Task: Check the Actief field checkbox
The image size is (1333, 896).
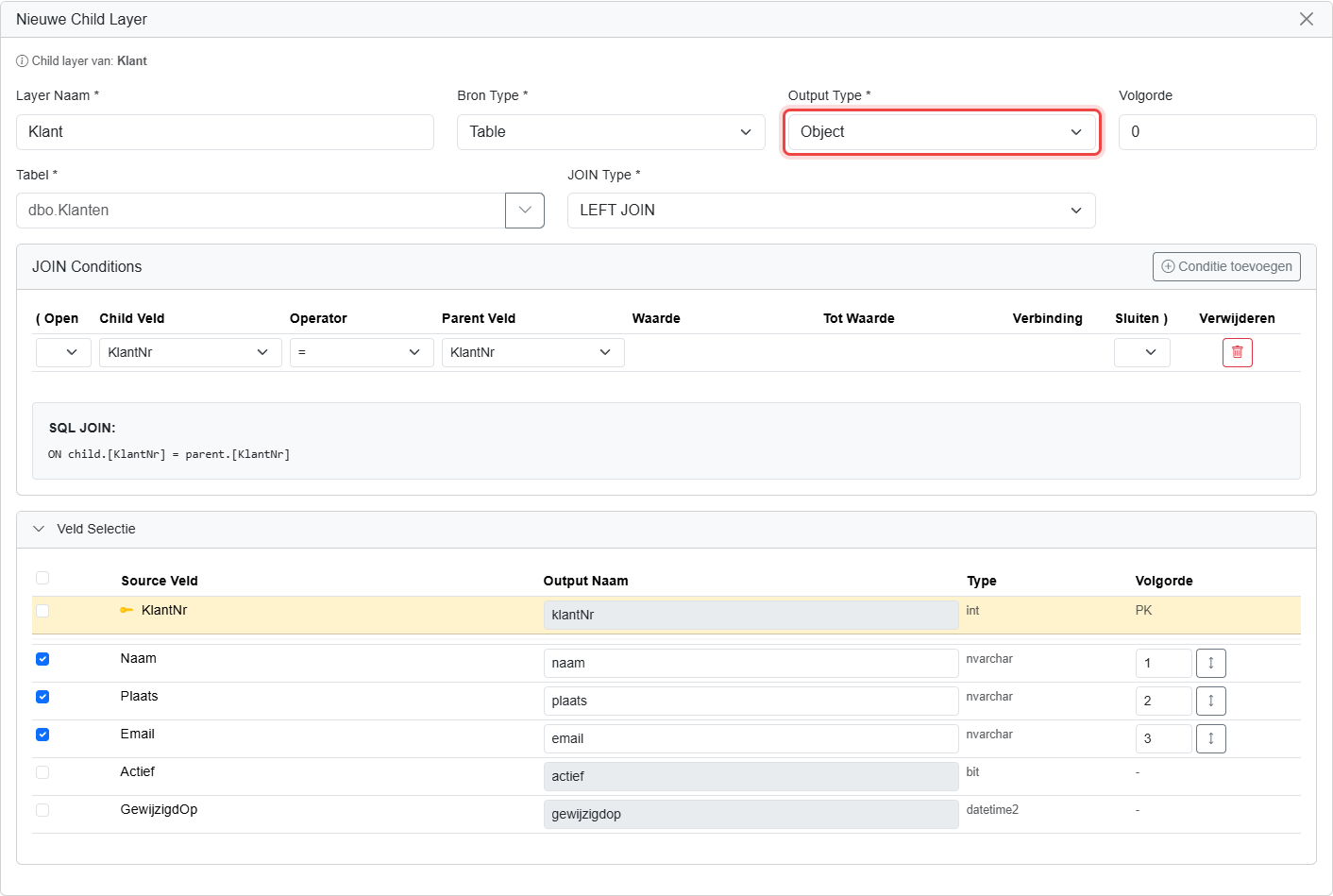Action: tap(42, 772)
